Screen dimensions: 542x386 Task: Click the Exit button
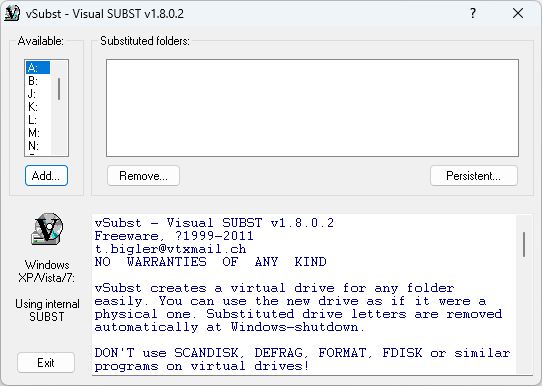46,363
